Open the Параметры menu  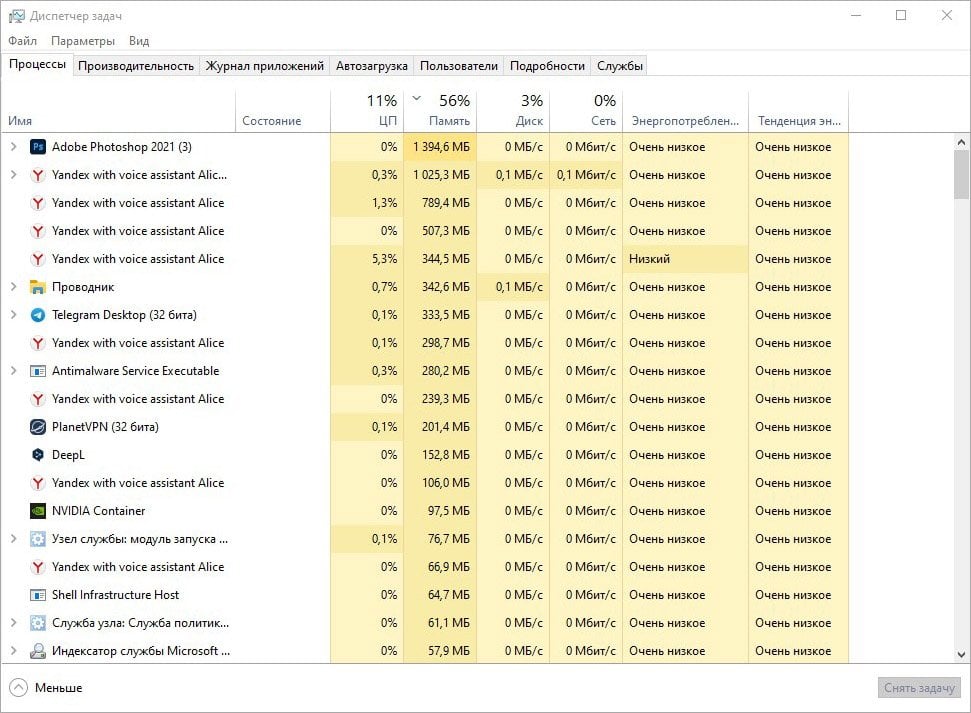pyautogui.click(x=83, y=41)
